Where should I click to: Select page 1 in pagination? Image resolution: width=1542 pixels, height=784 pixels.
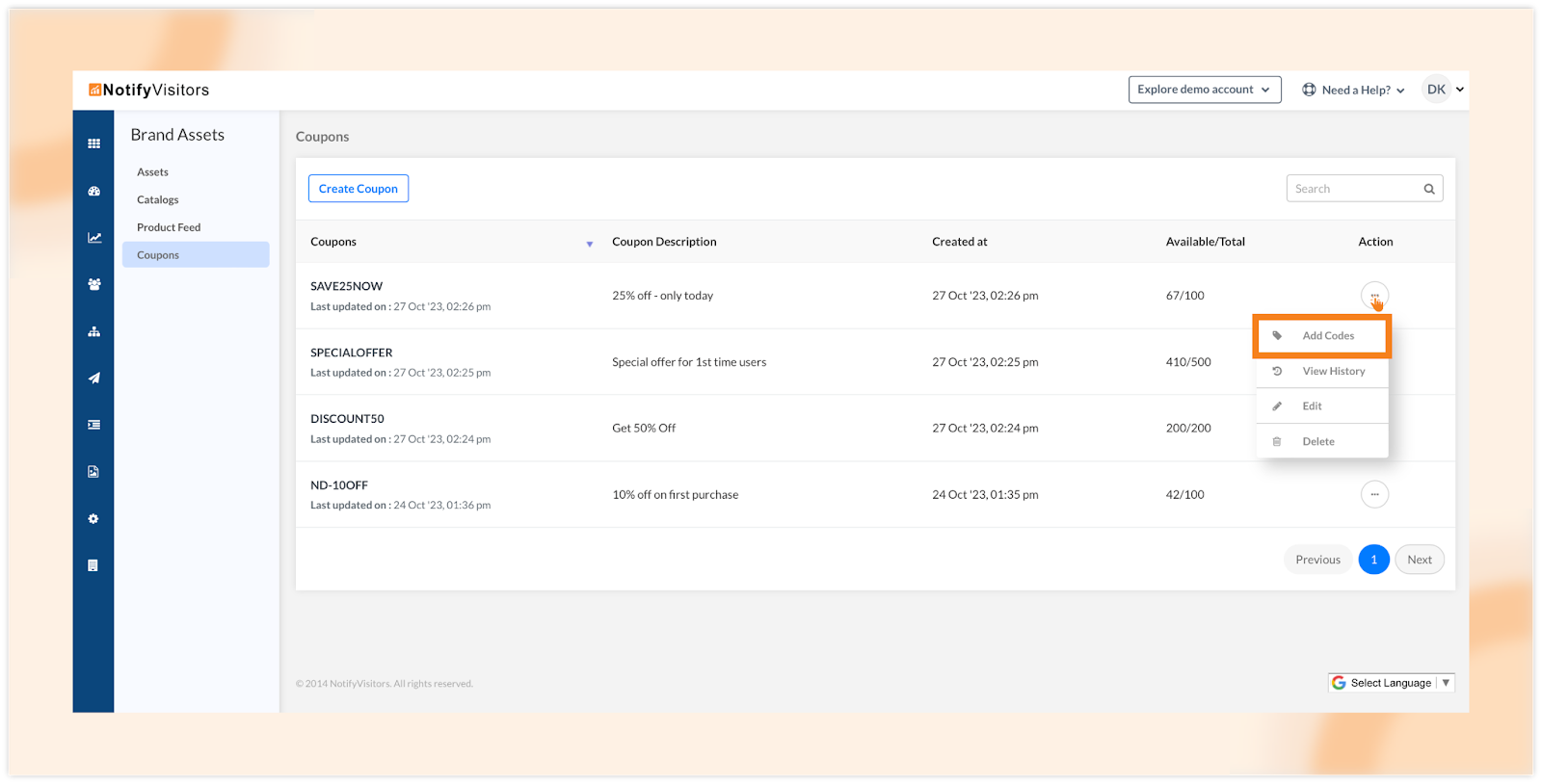(x=1373, y=560)
